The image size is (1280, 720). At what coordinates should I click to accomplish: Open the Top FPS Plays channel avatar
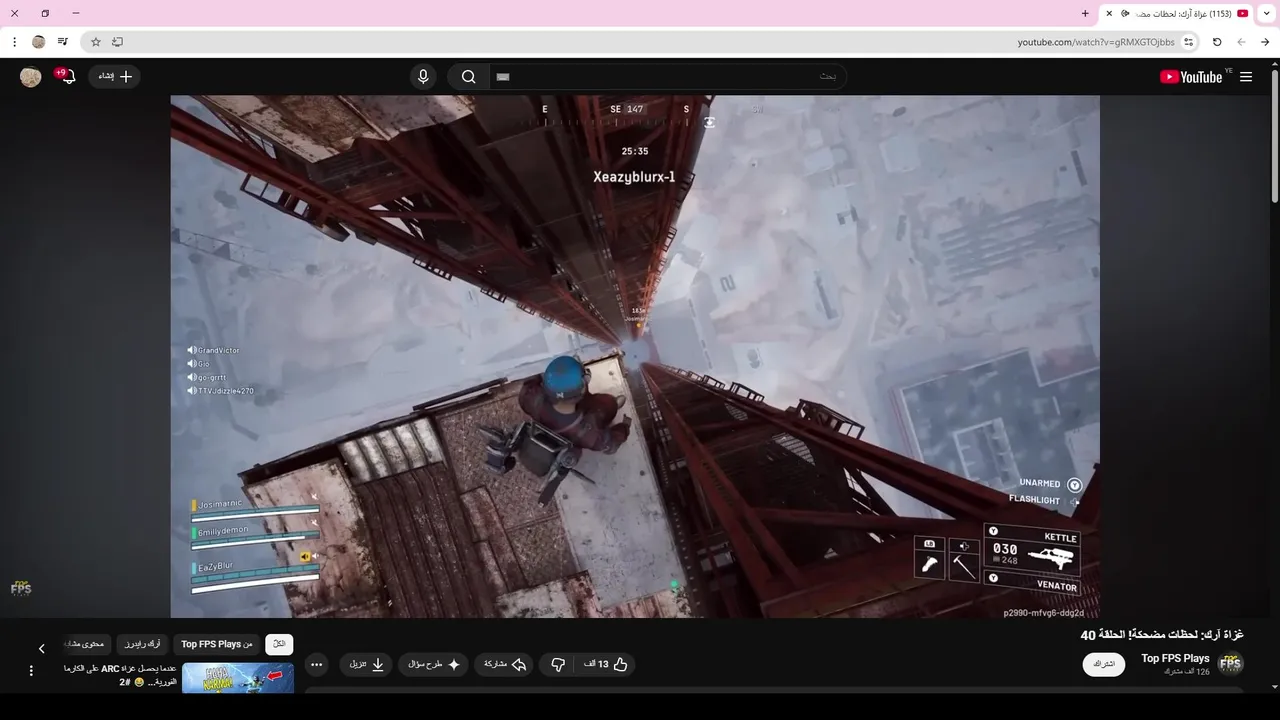[1230, 664]
